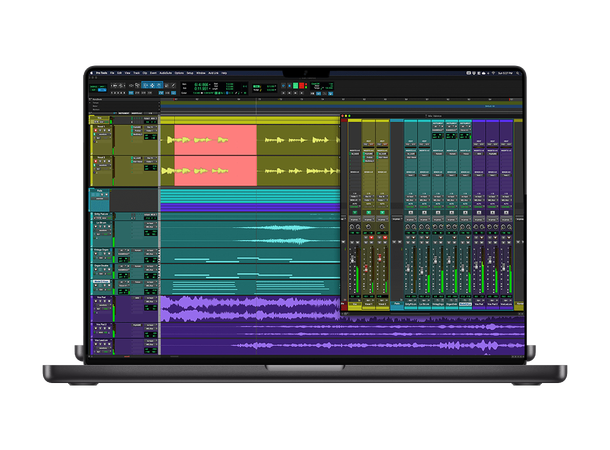Toggle record enable on Vocal 1 track

(x=96, y=131)
